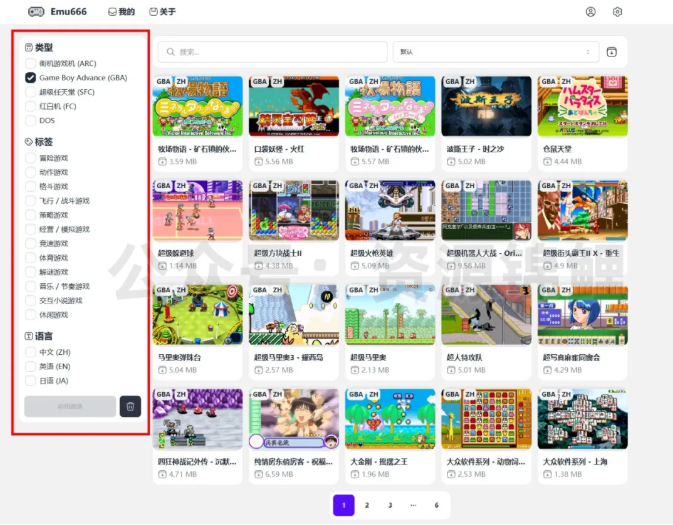The height and width of the screenshot is (525, 673).
Task: Click download icon next to 1.14 MB
Action: tap(162, 266)
